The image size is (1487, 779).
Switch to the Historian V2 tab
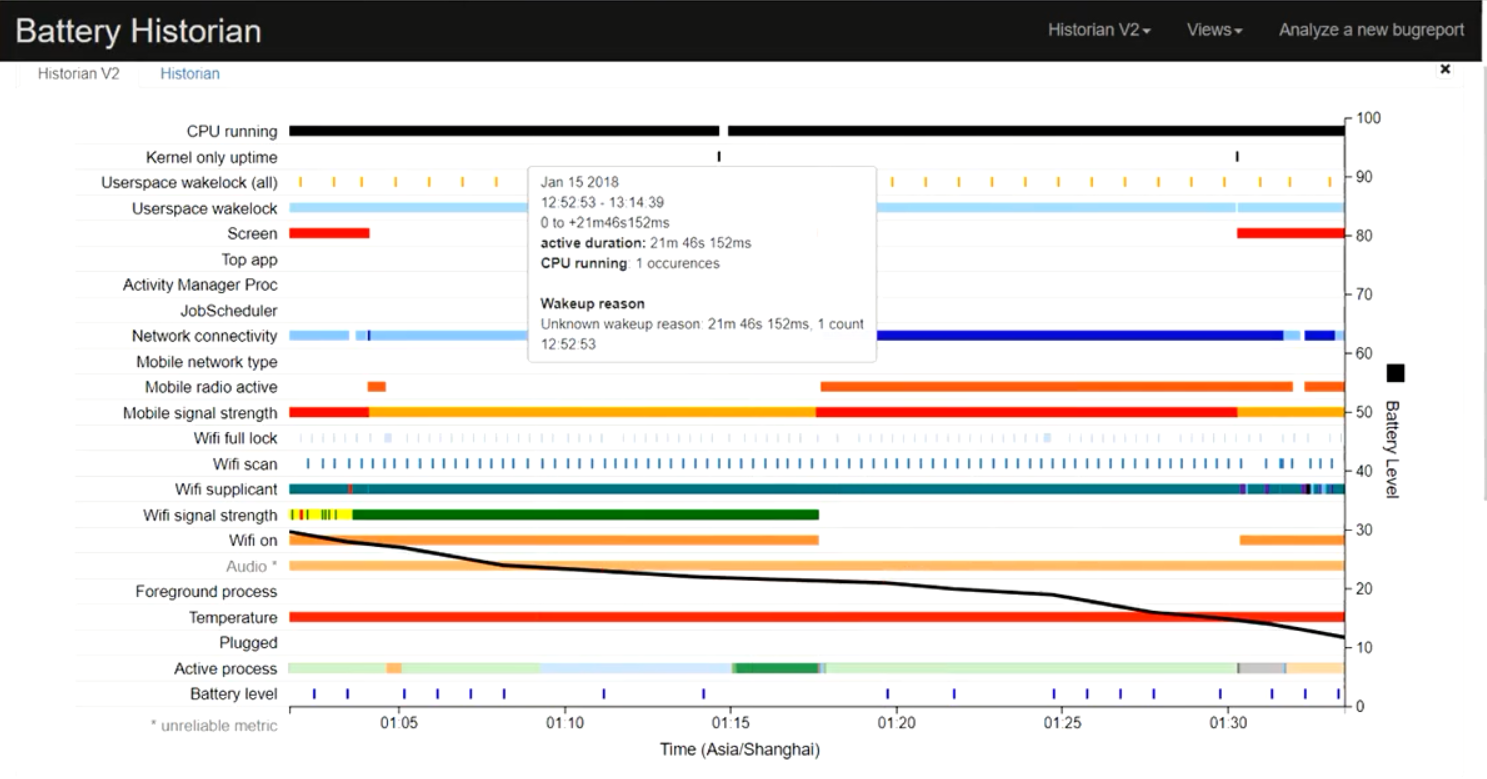tap(79, 74)
